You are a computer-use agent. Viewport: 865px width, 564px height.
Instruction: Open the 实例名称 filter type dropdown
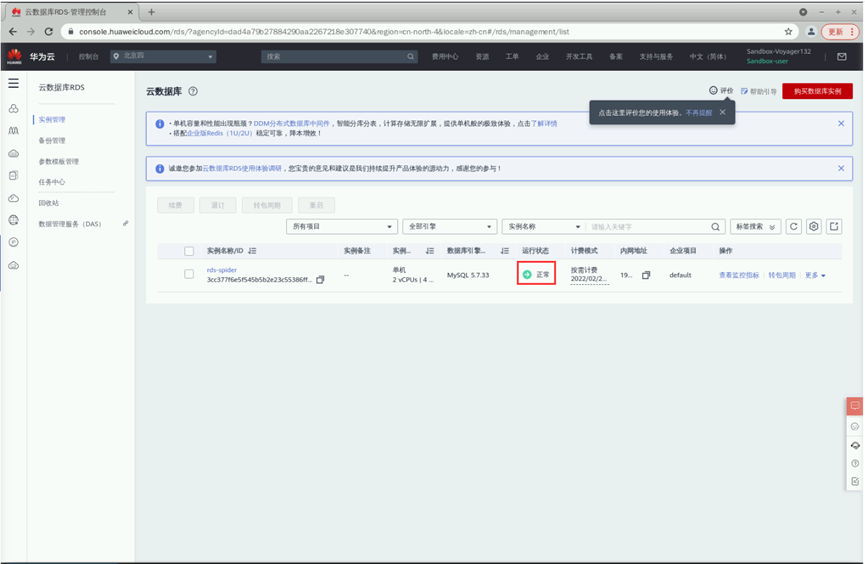click(544, 227)
